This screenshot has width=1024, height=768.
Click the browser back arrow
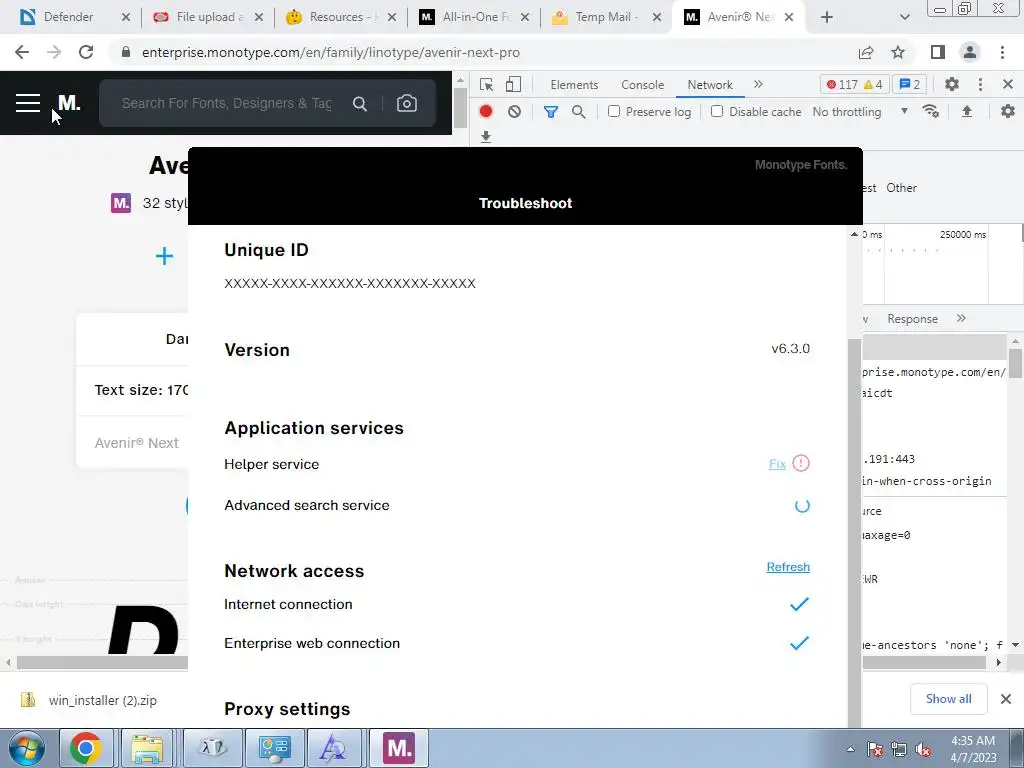22,52
